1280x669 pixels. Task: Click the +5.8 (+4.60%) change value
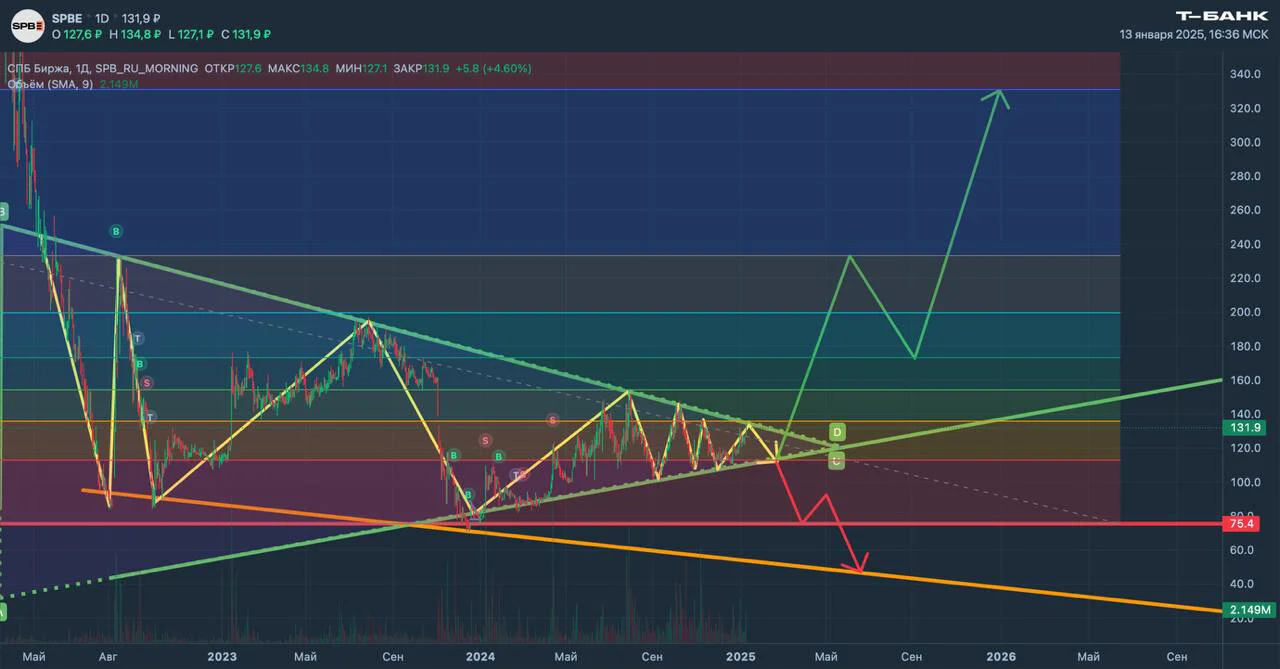coord(493,69)
